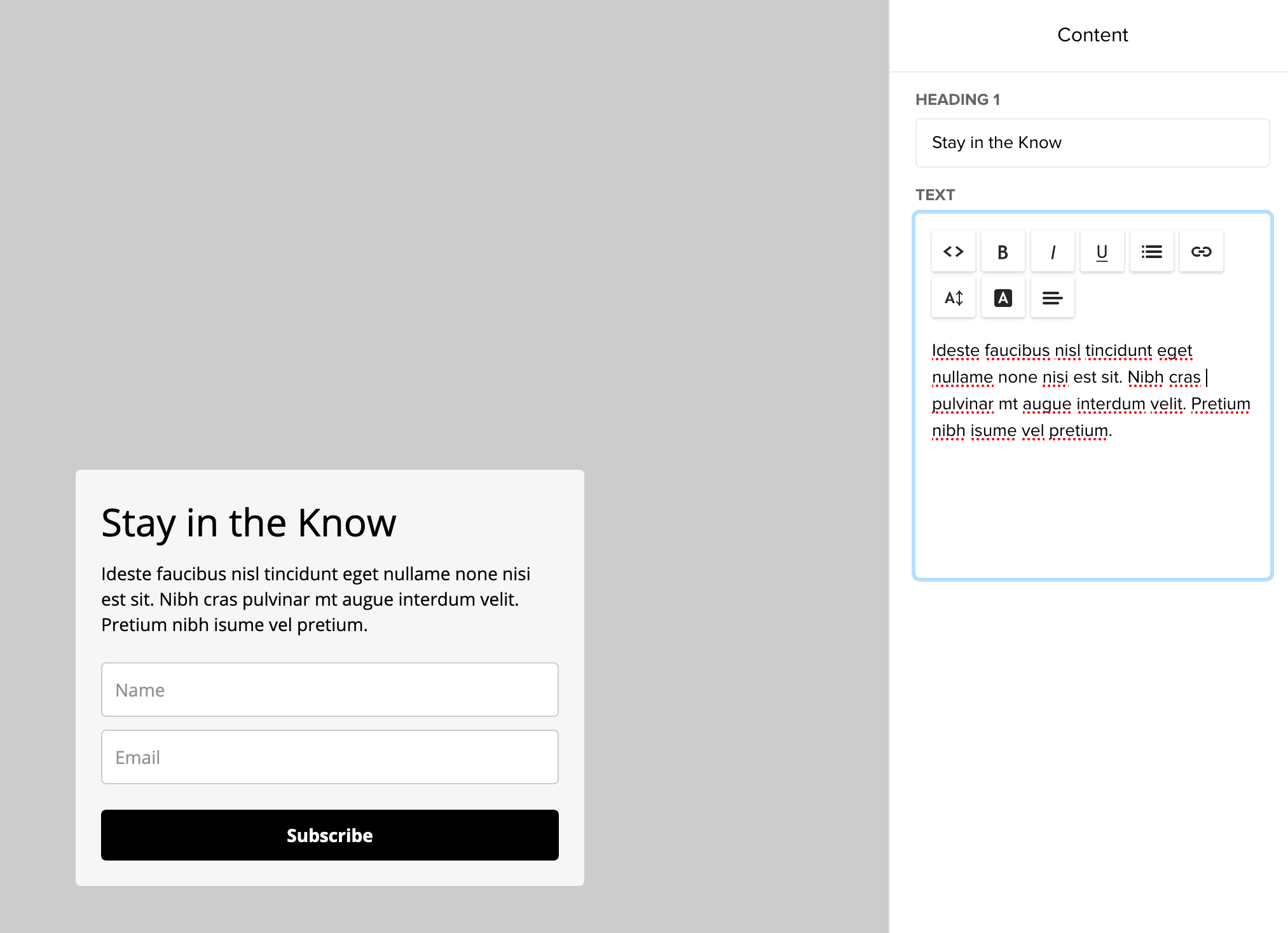Open the HTML code view
The width and height of the screenshot is (1288, 933).
coord(953,251)
